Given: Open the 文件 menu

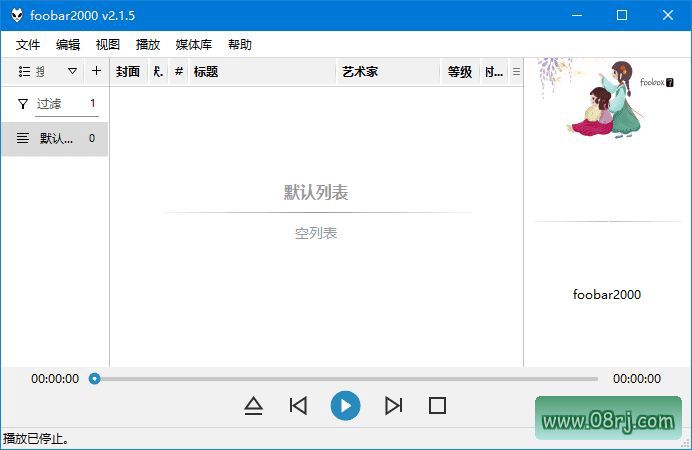Looking at the screenshot, I should pos(28,45).
